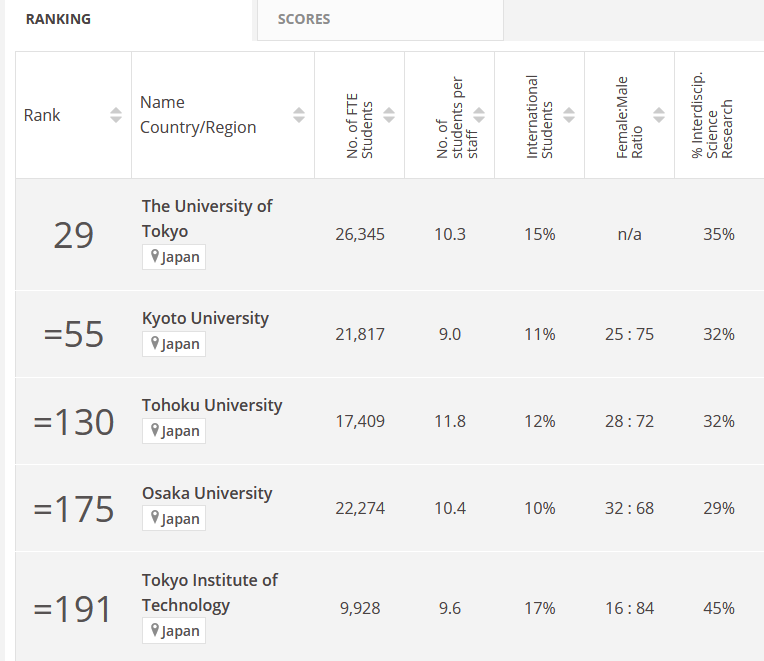Sort by students per staff arrows

tap(479, 115)
